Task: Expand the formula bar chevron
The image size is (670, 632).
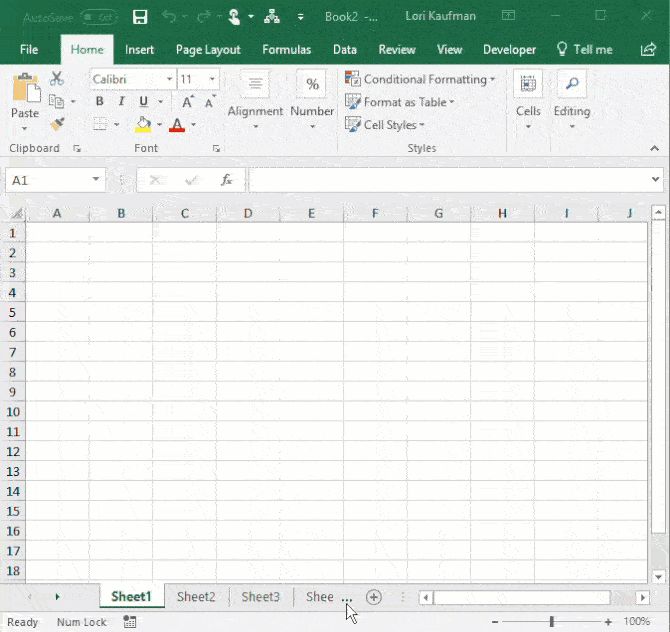Action: 656,180
